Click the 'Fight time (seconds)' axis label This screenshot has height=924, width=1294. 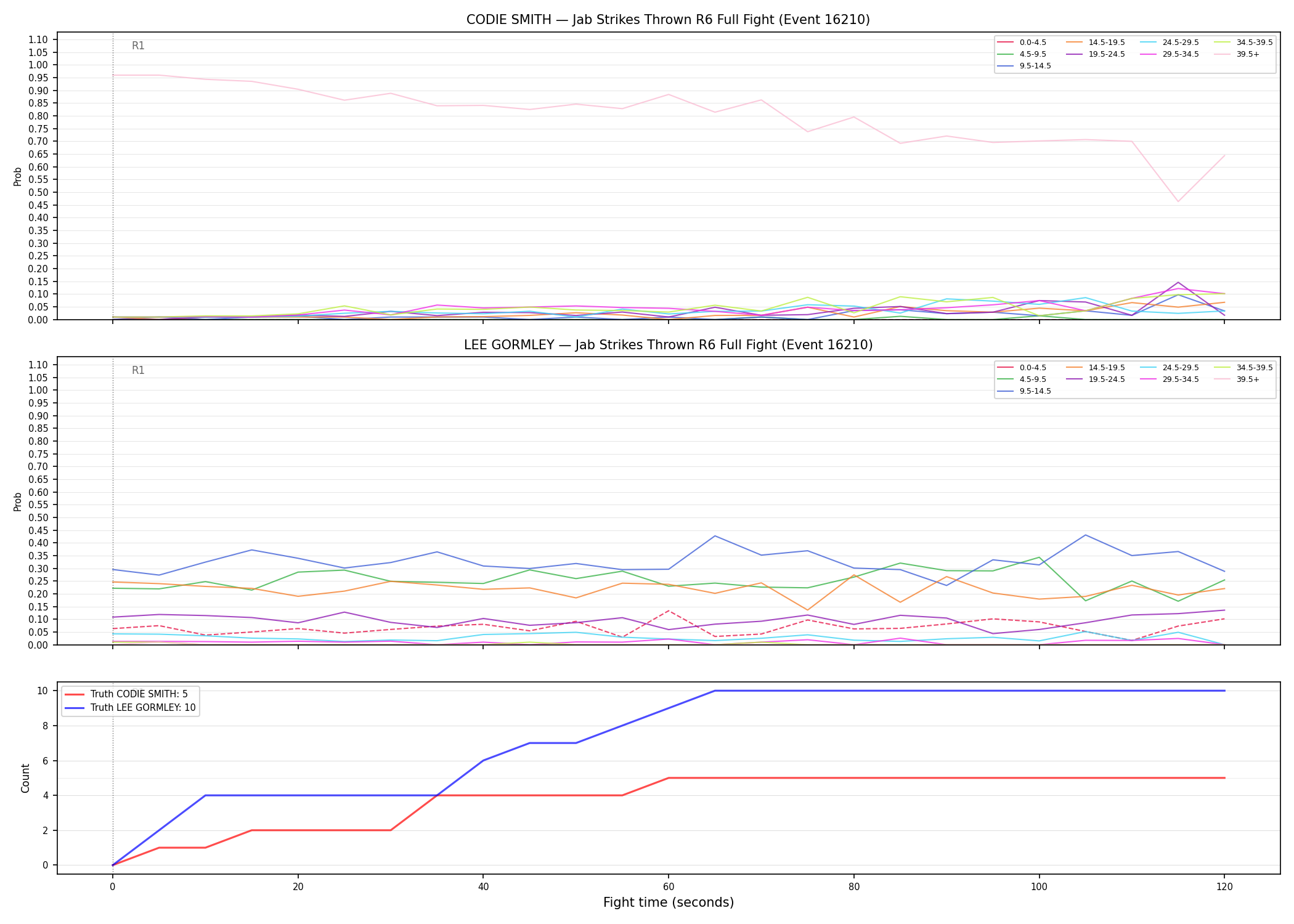669,902
